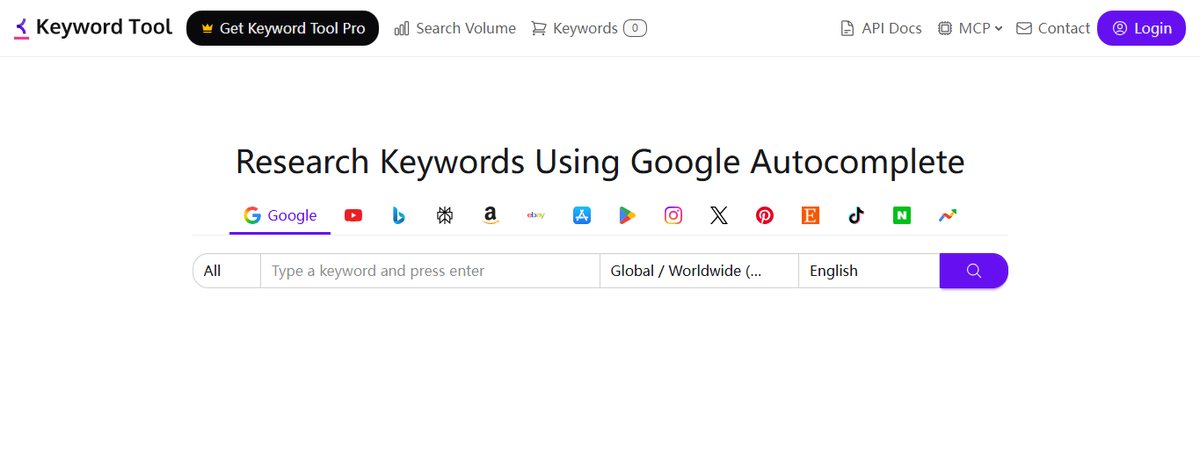Viewport: 1200px width, 457px height.
Task: Select the Pinterest icon tab
Action: point(765,215)
